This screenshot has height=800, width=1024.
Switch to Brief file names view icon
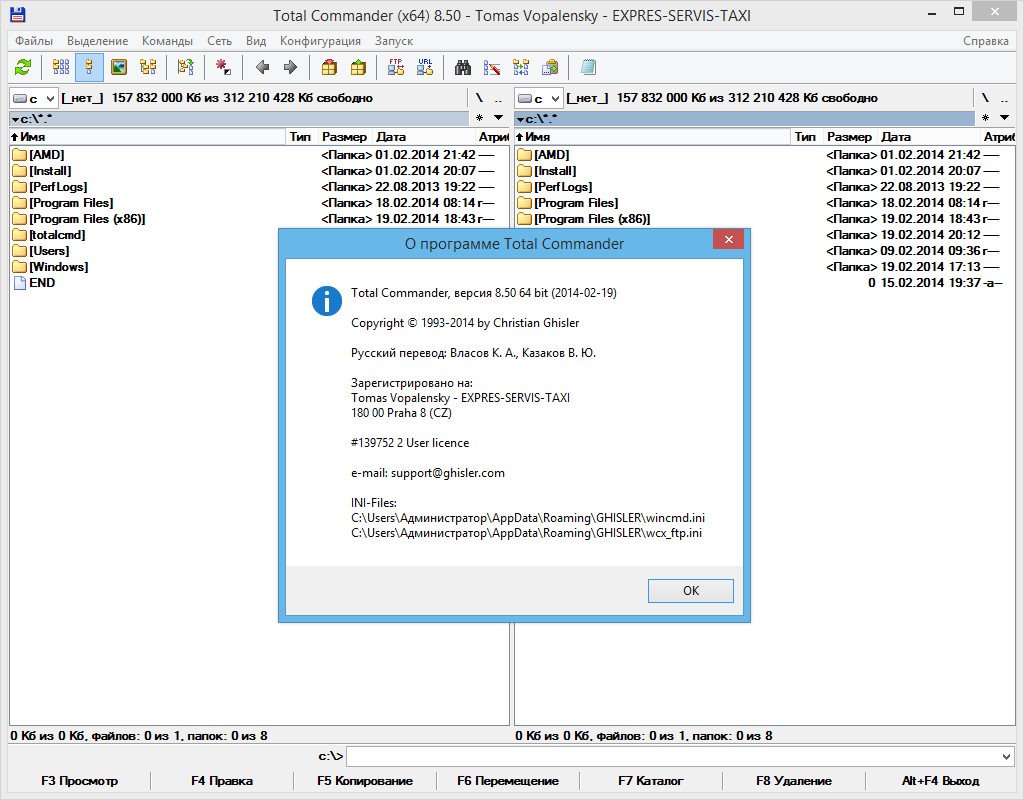(61, 67)
